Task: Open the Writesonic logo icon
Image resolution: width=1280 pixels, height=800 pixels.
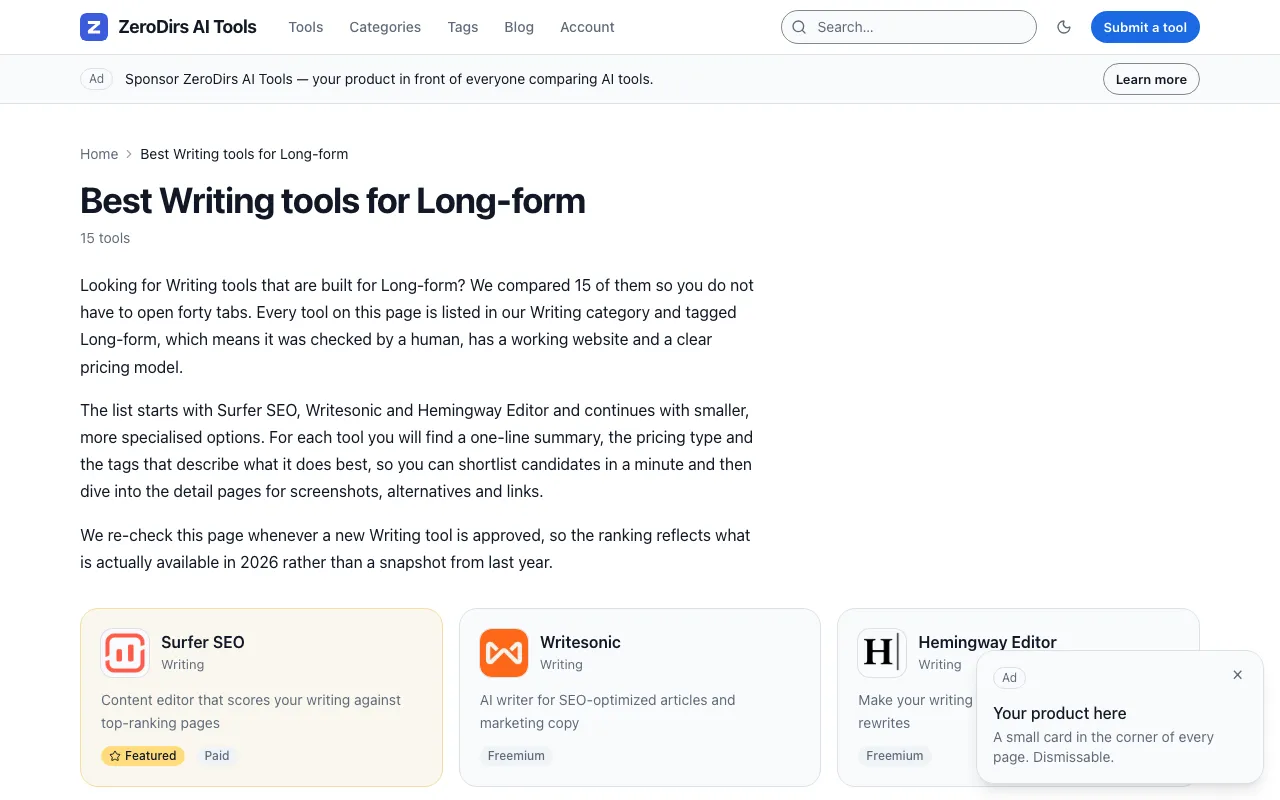Action: coord(504,653)
